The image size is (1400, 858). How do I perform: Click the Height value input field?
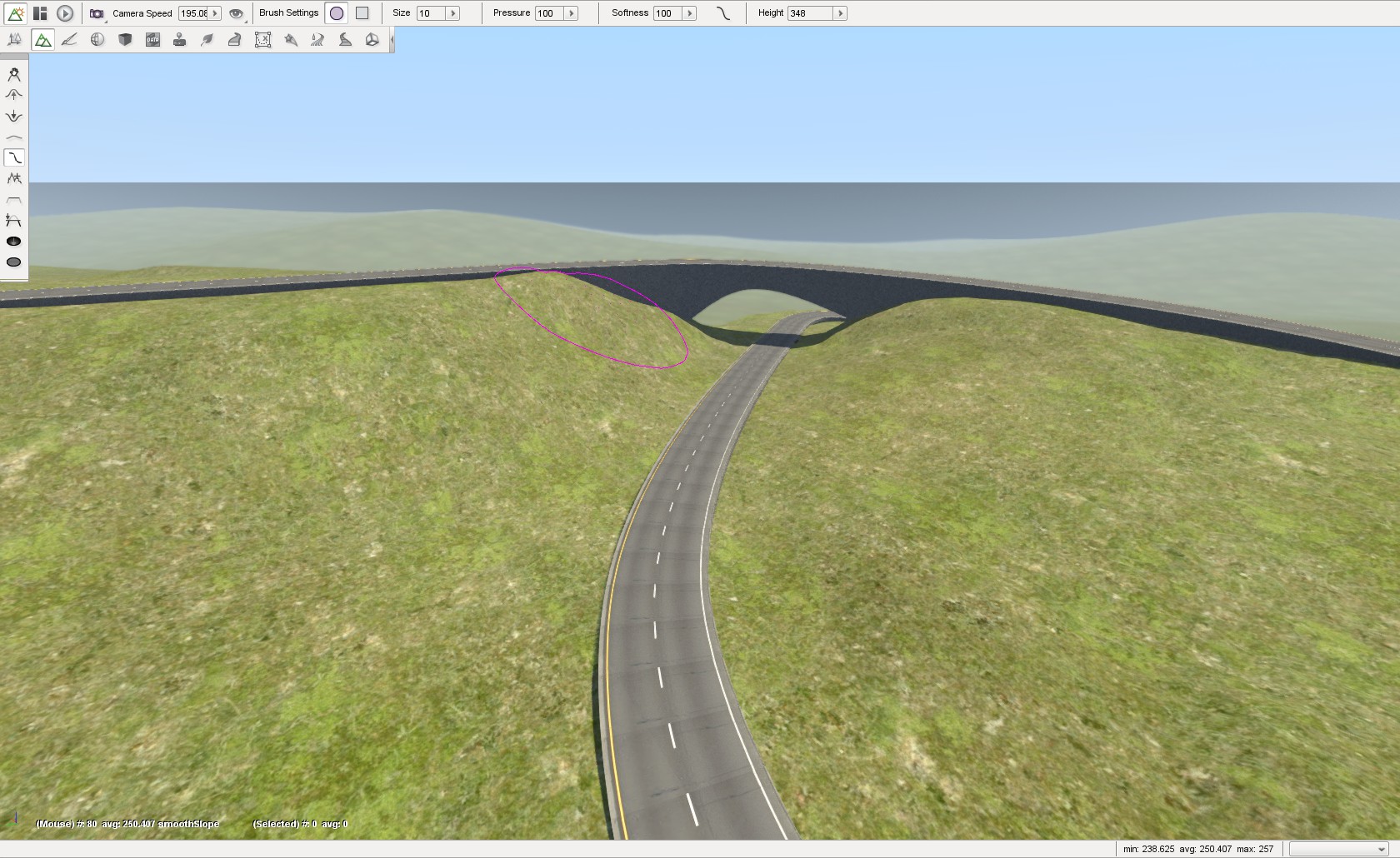[809, 13]
